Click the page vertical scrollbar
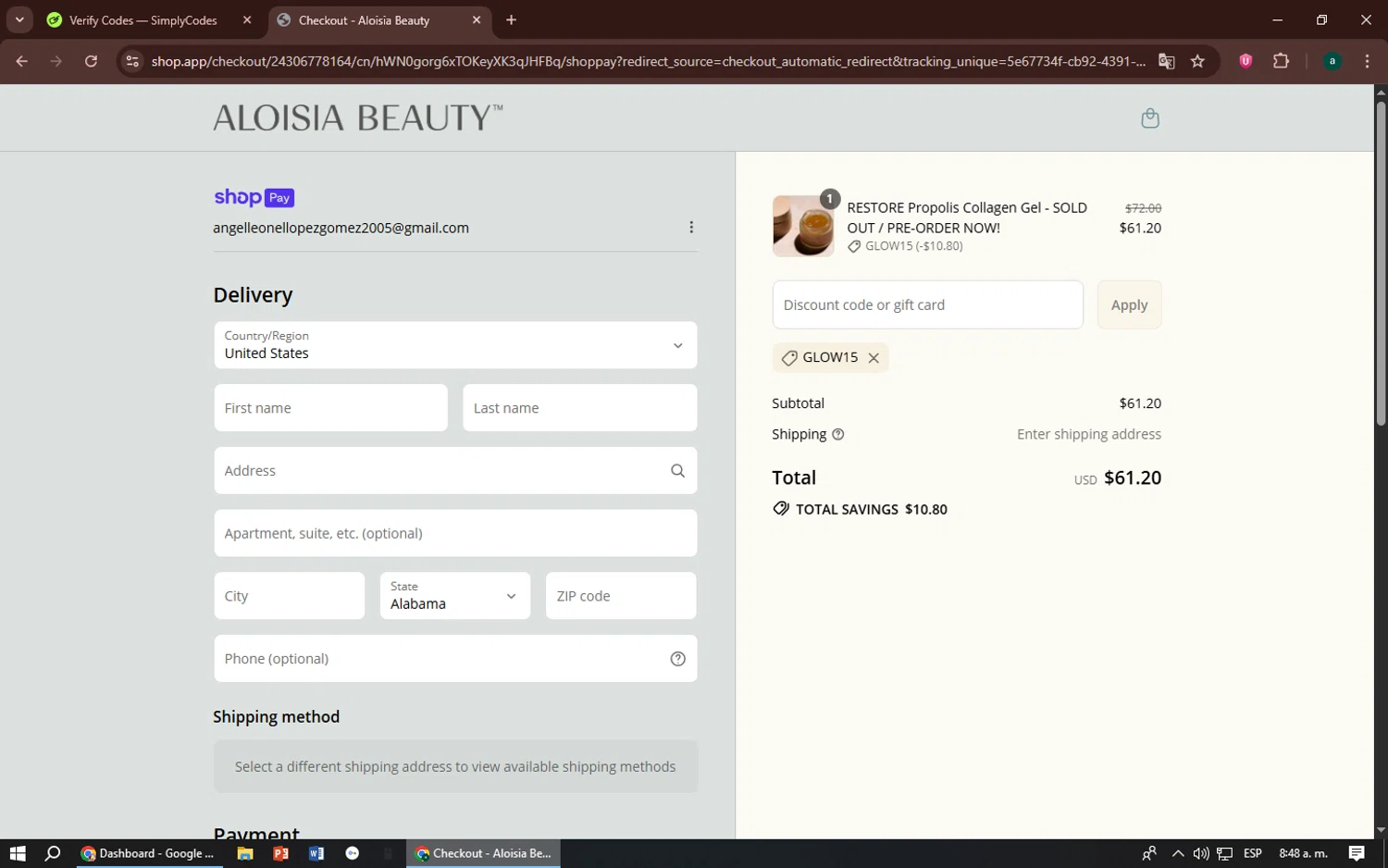The image size is (1388, 868). click(x=1381, y=264)
